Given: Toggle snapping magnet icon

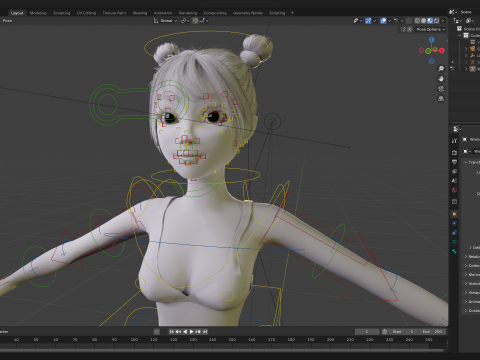Looking at the screenshot, I should tap(195, 21).
